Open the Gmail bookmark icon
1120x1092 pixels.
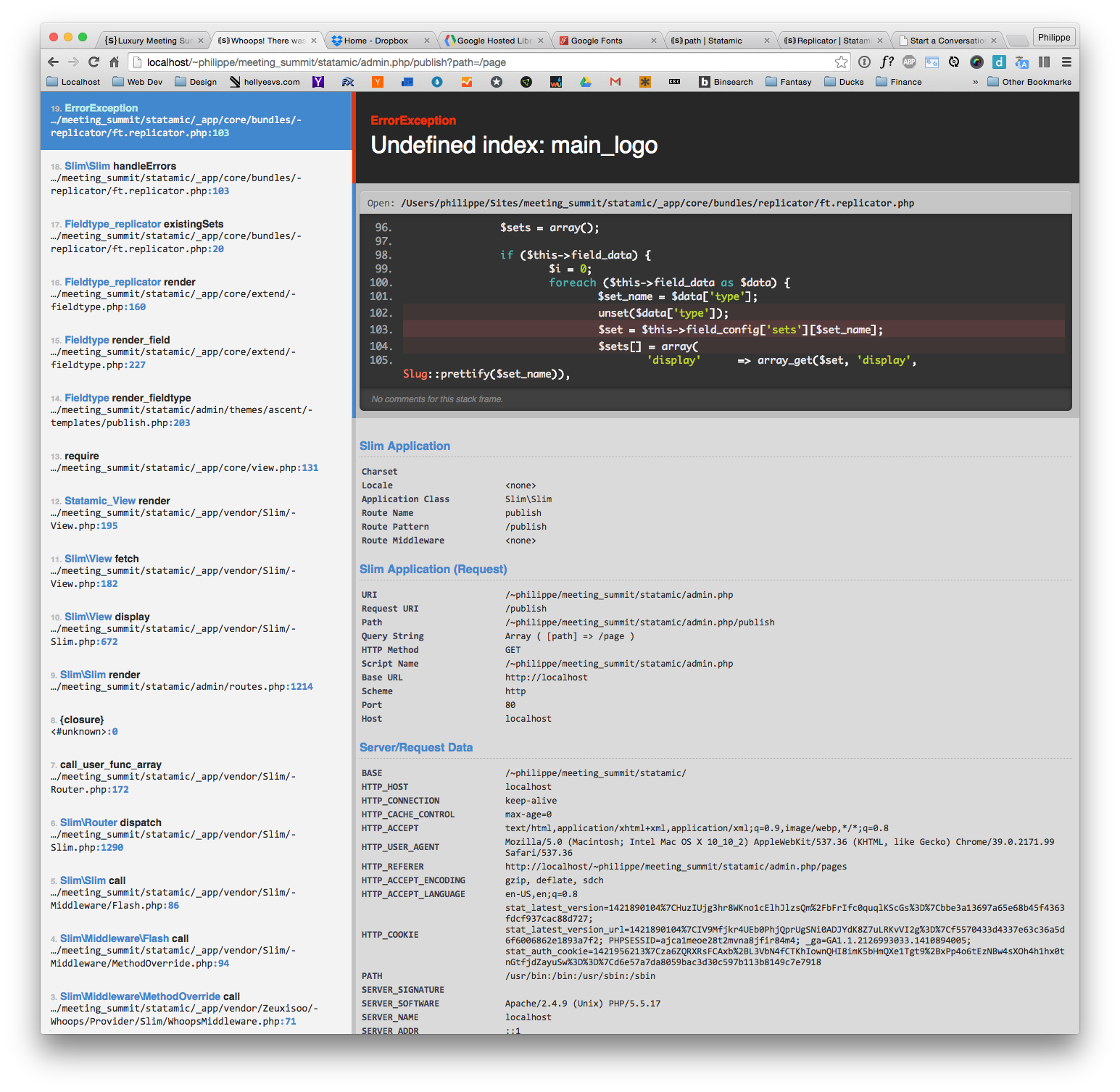(x=615, y=82)
